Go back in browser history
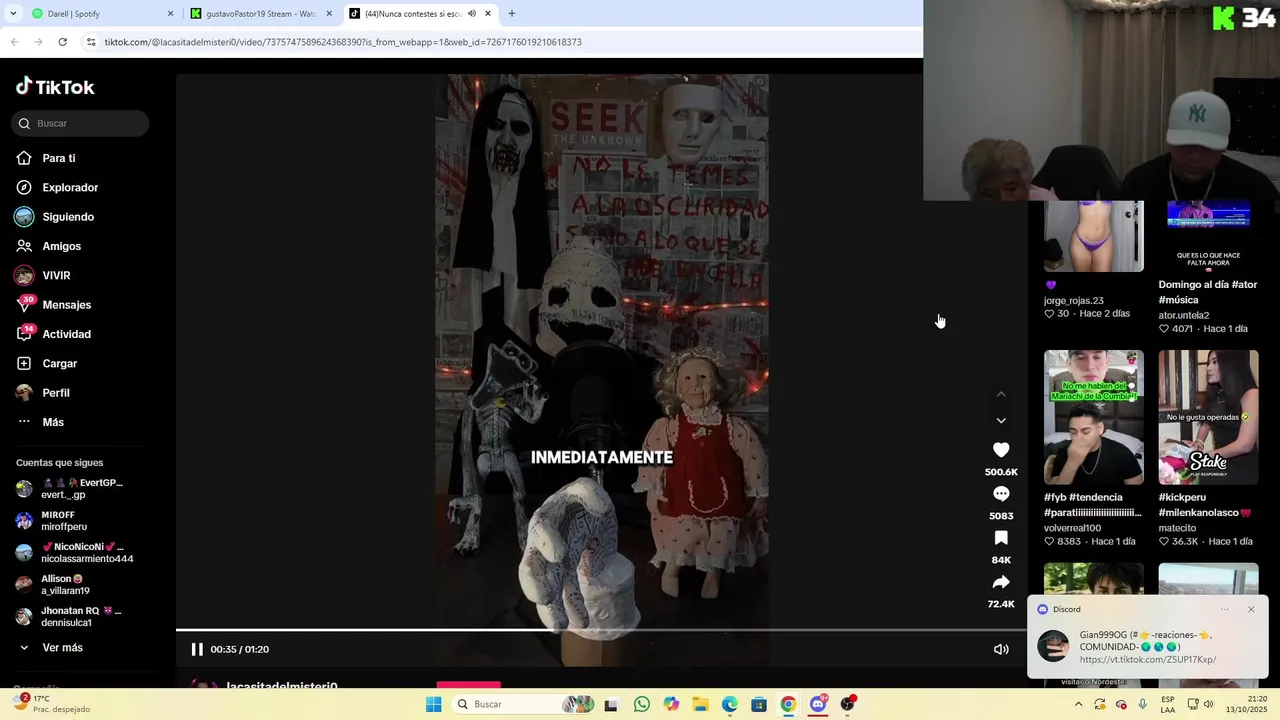The width and height of the screenshot is (1280, 720). point(14,42)
